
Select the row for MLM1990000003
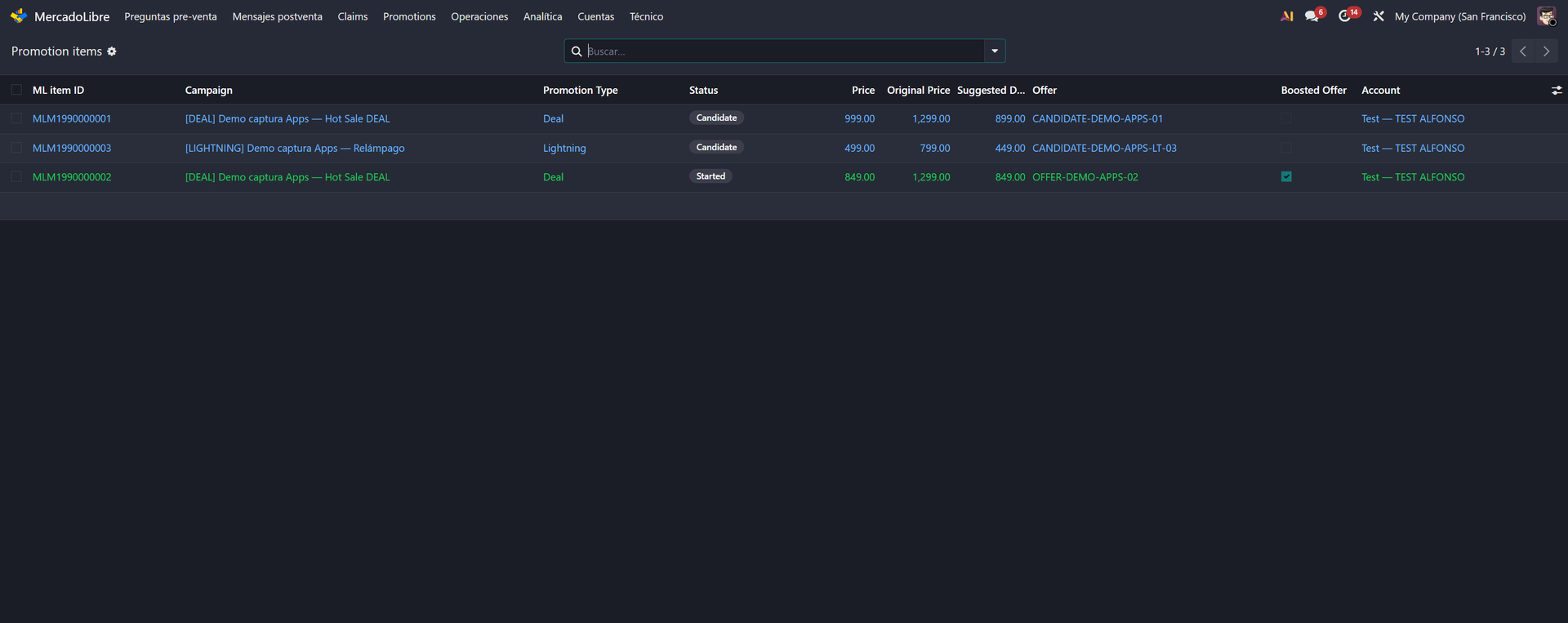[16, 148]
